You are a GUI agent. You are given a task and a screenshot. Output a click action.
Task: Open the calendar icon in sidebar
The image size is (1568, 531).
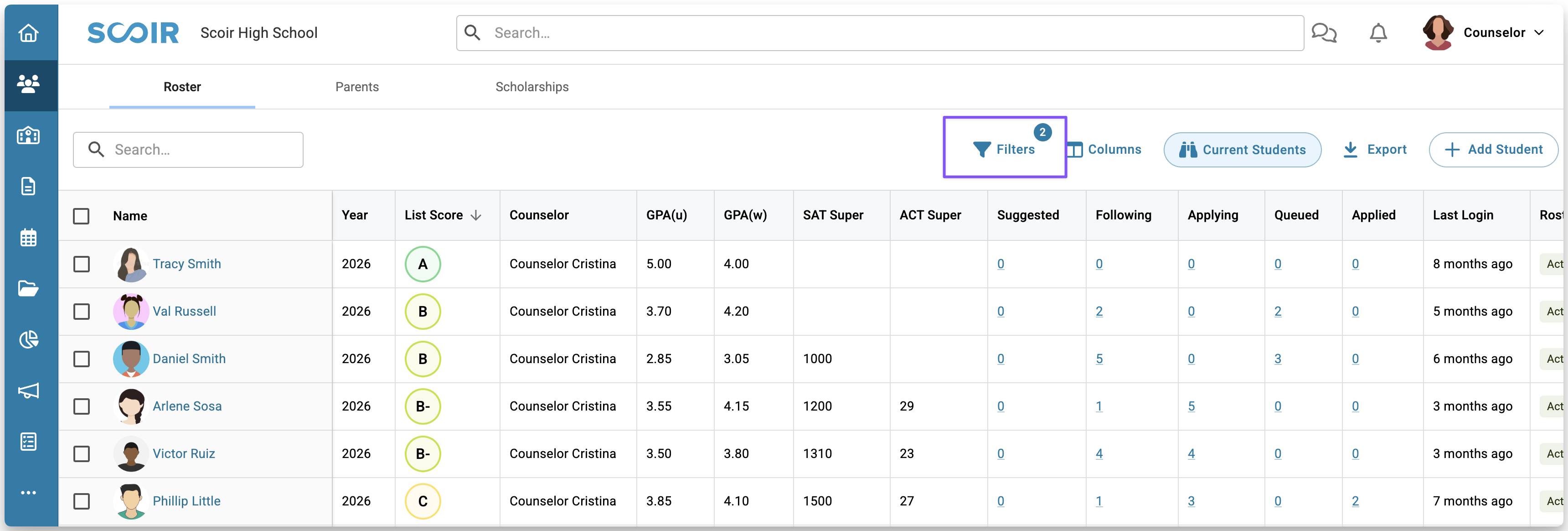click(x=29, y=238)
